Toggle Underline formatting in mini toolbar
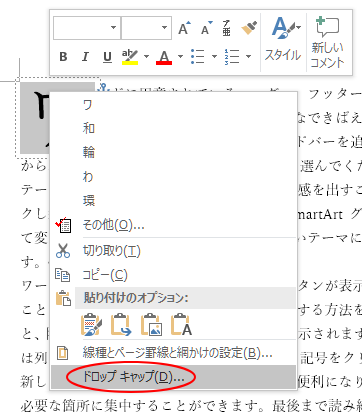Screen dimensions: 362x413 (x=107, y=57)
